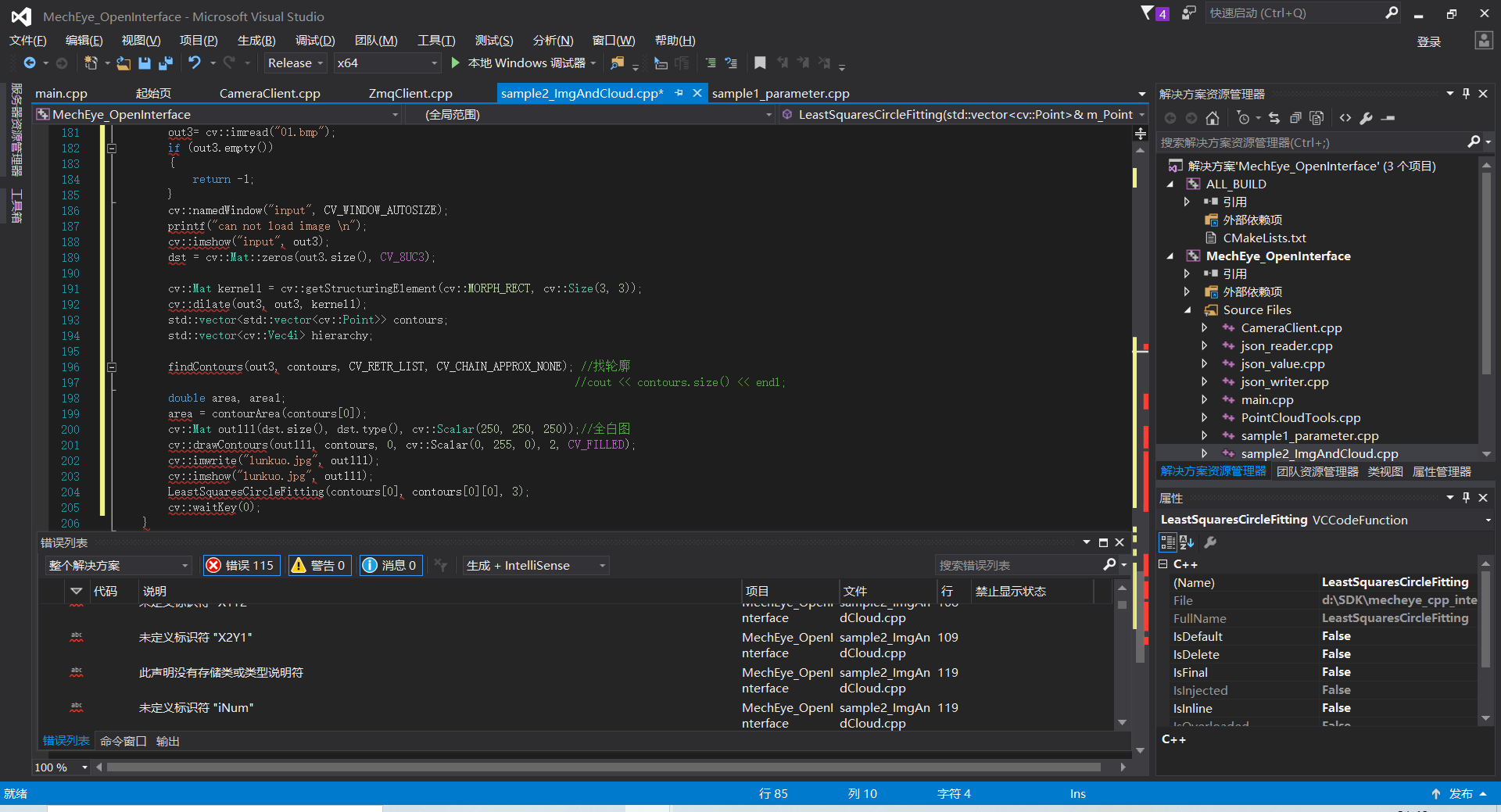Click the Search Error List input field
The height and width of the screenshot is (812, 1501).
tap(1019, 565)
